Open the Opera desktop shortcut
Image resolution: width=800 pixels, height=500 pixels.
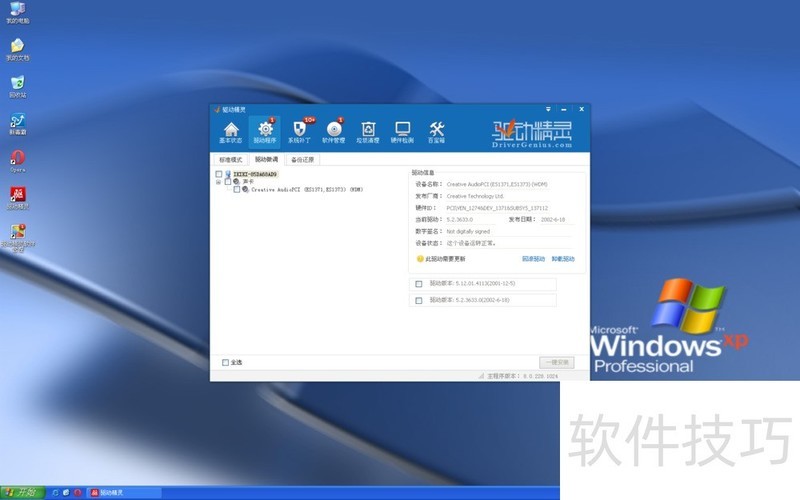(17, 160)
